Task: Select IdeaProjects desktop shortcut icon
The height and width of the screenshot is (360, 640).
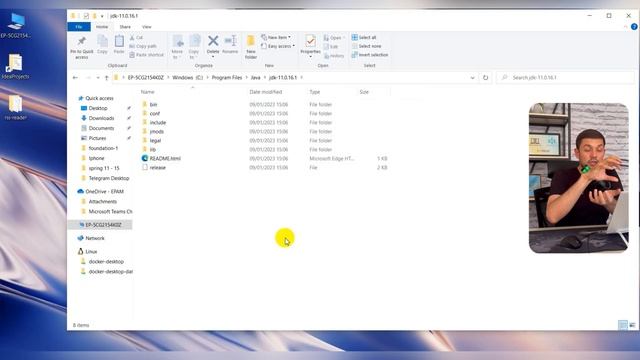Action: [x=15, y=67]
